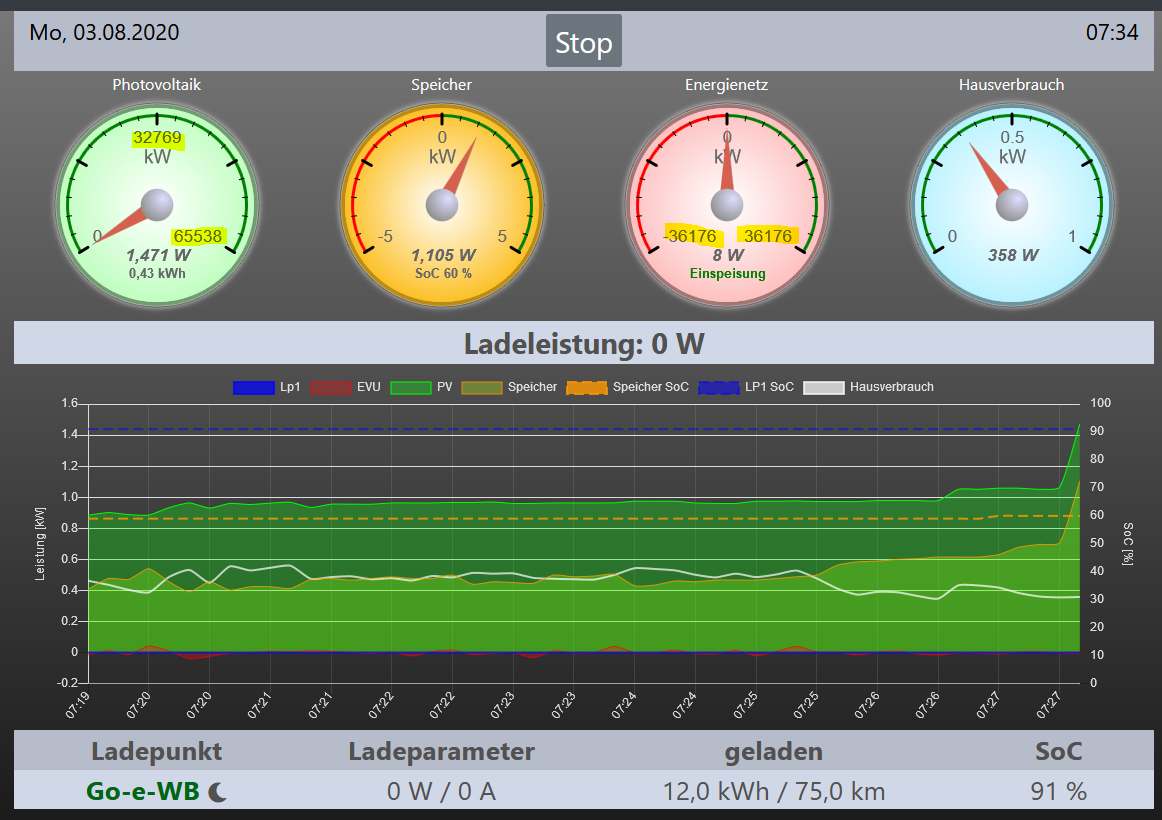The height and width of the screenshot is (820, 1162).
Task: Click the date Mo, 03.08.2020
Action: point(104,33)
